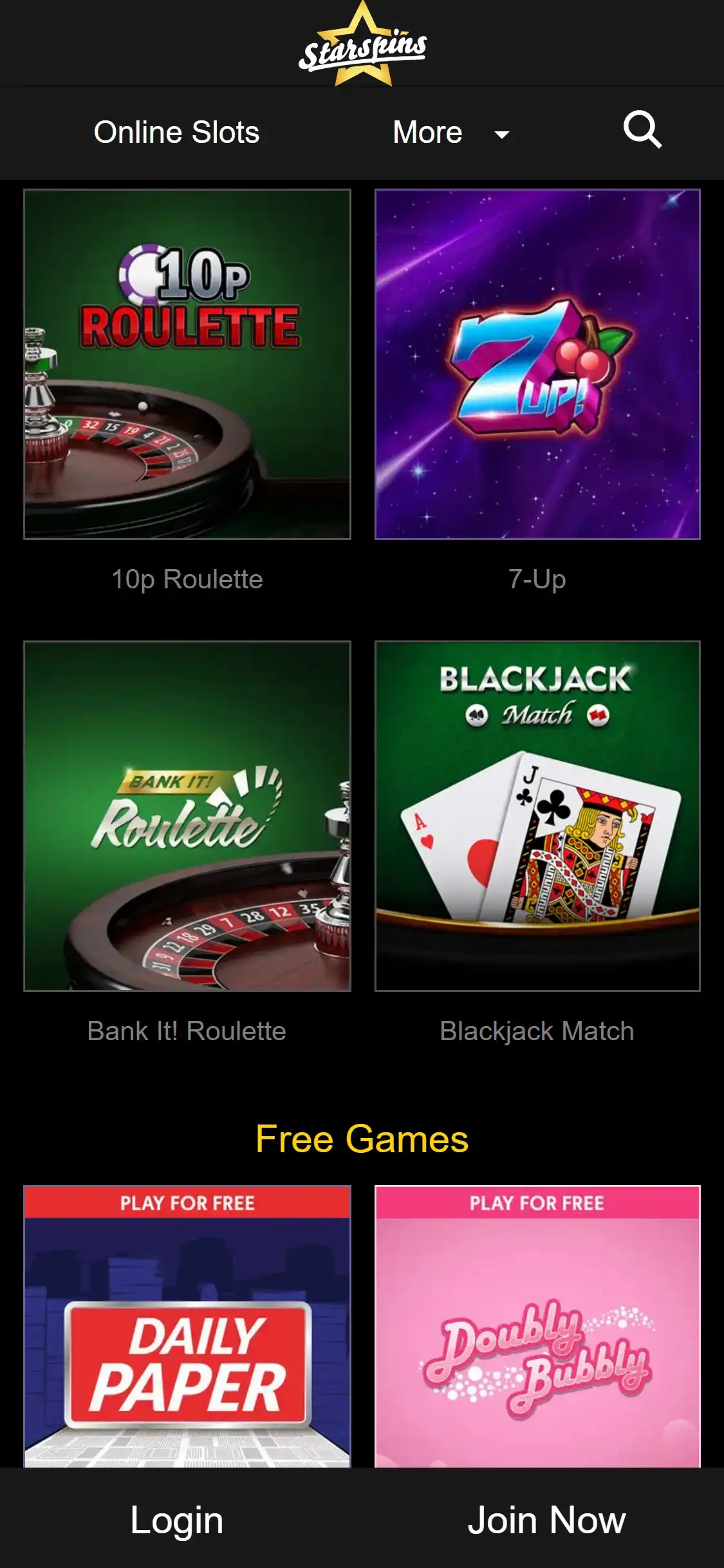This screenshot has height=1568, width=724.
Task: Click the Bank It! Roulette title link
Action: (x=187, y=1031)
